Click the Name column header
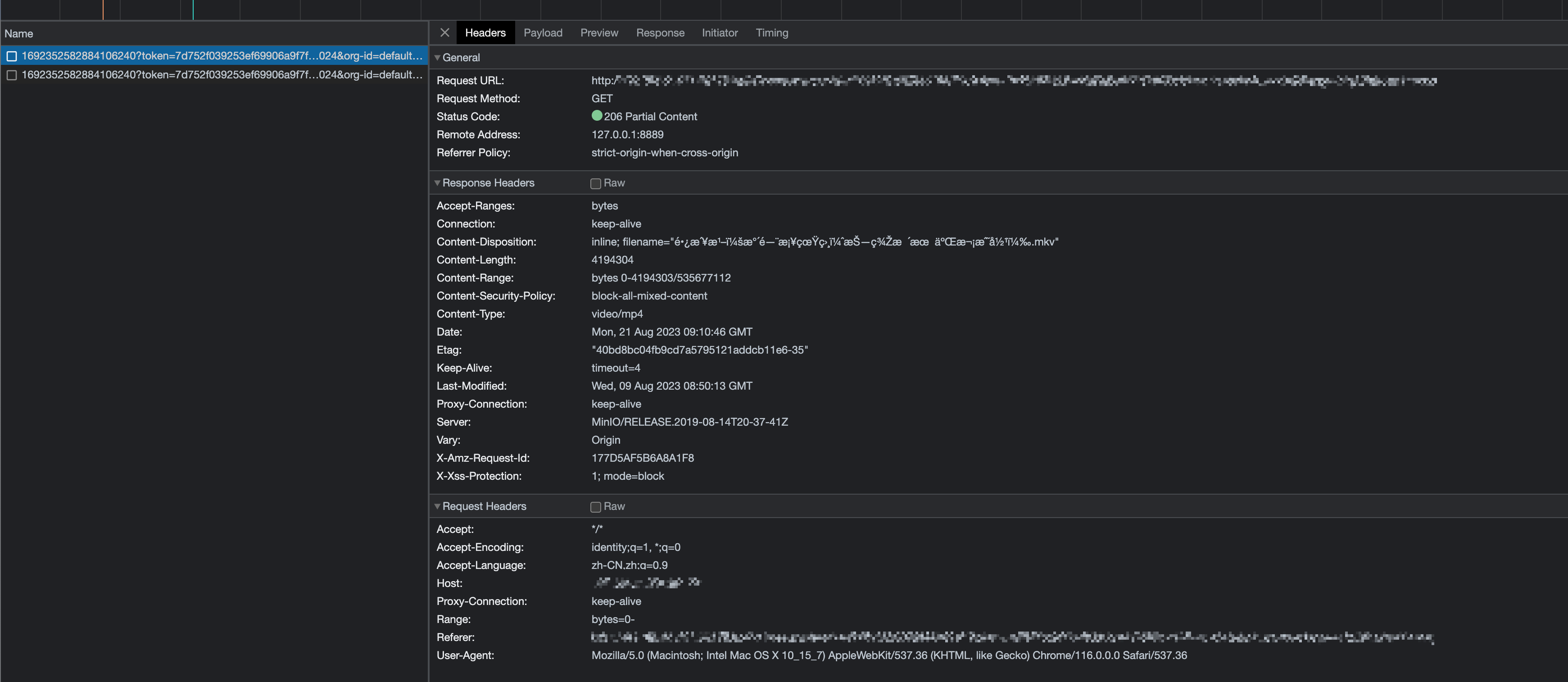The image size is (1568, 682). (x=19, y=33)
